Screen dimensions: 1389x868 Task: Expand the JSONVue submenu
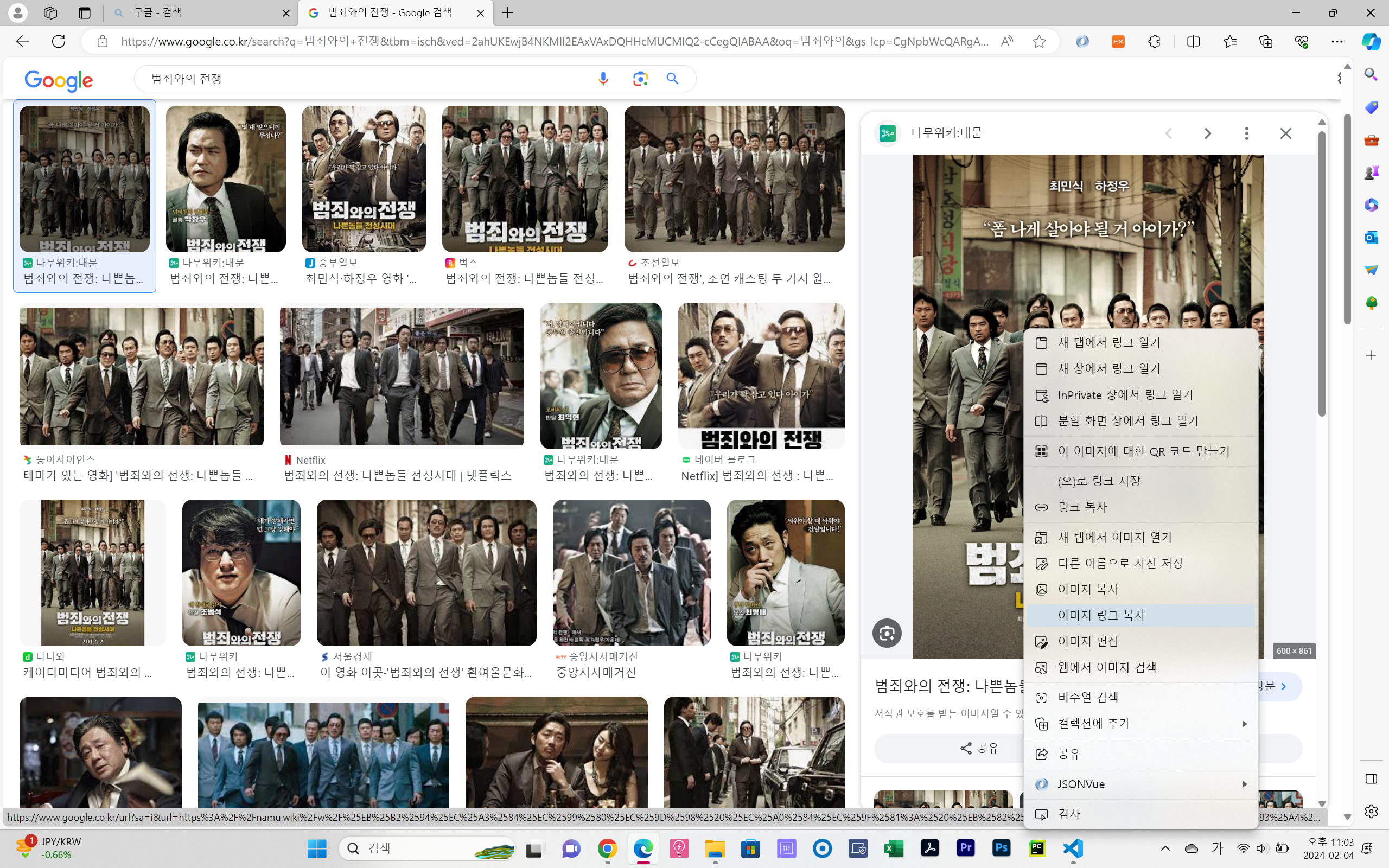[x=1141, y=784]
